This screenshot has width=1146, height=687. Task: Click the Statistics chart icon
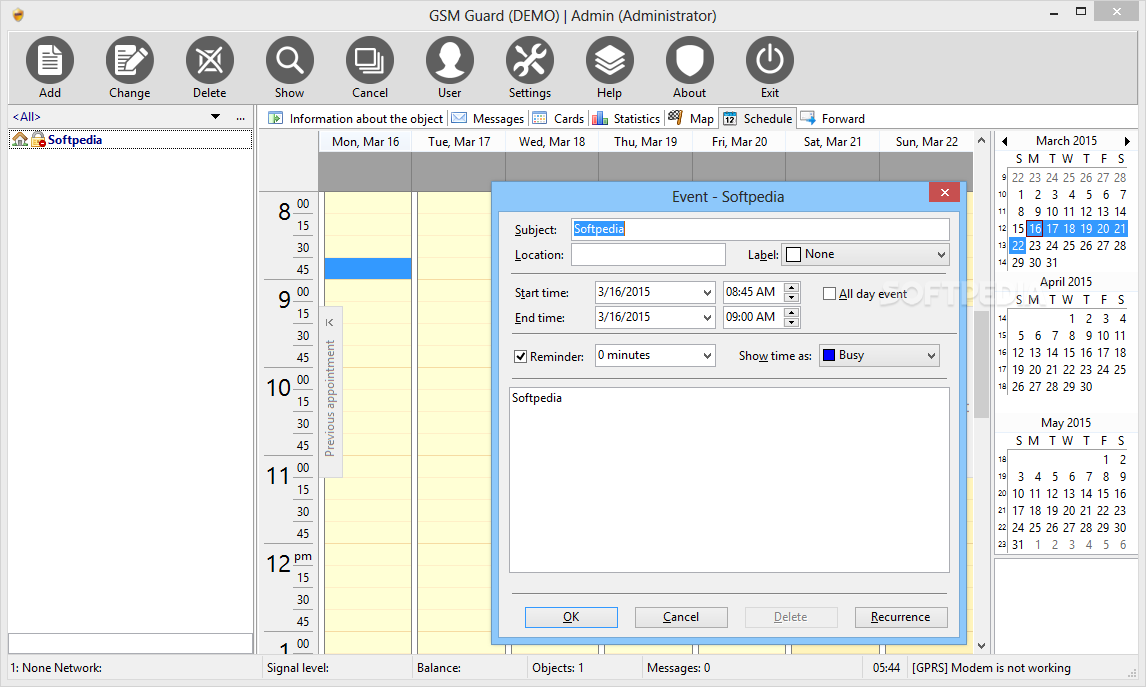[600, 118]
